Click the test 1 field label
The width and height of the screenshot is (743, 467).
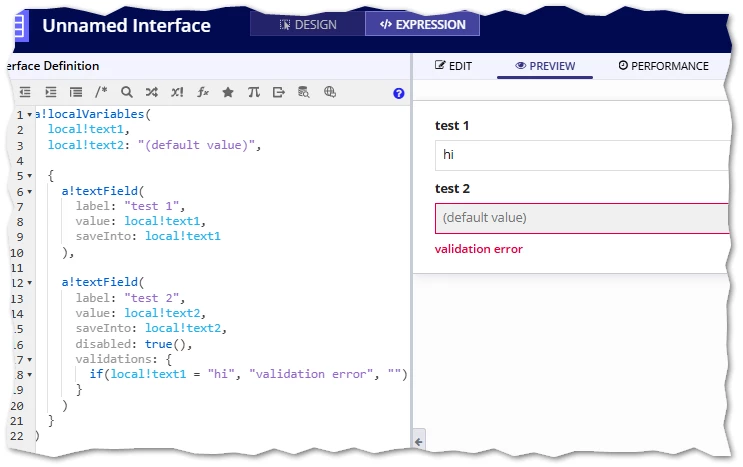[x=452, y=126]
